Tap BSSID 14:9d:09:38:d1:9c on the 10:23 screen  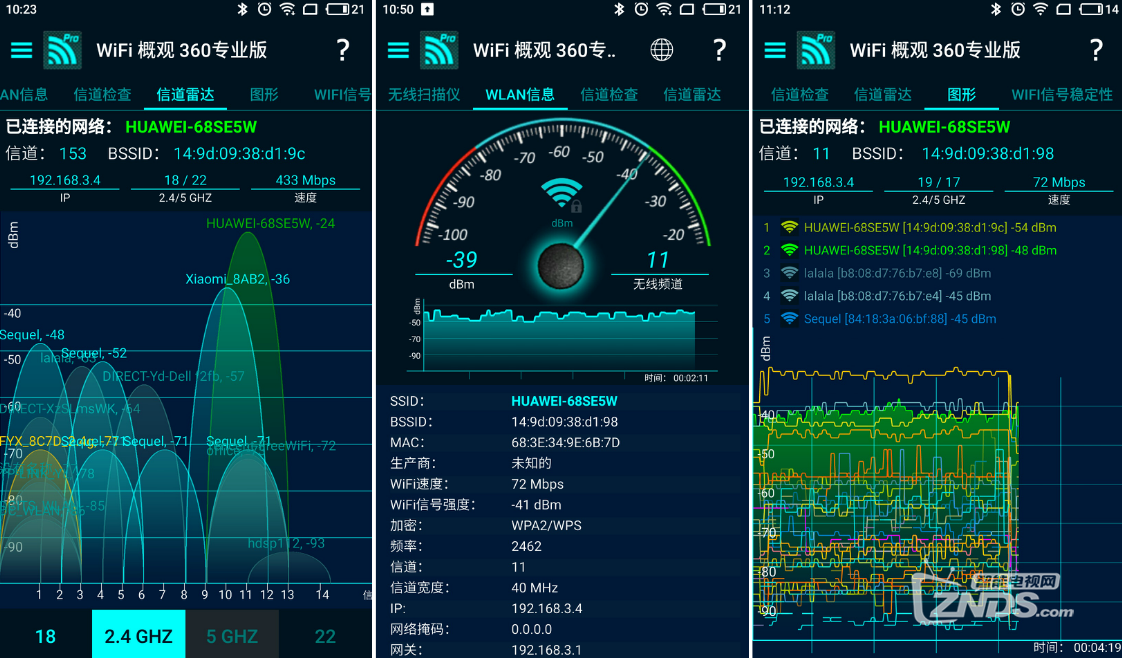(240, 154)
